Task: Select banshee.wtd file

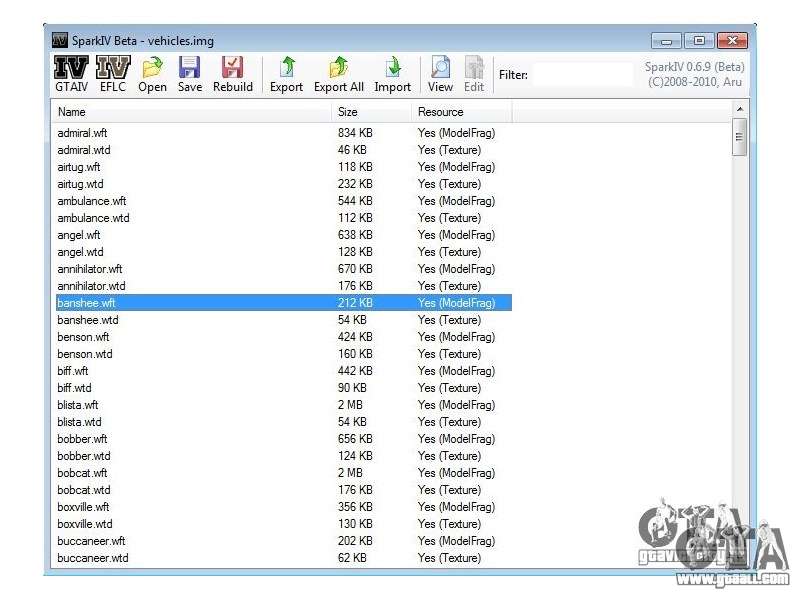Action: [x=88, y=320]
